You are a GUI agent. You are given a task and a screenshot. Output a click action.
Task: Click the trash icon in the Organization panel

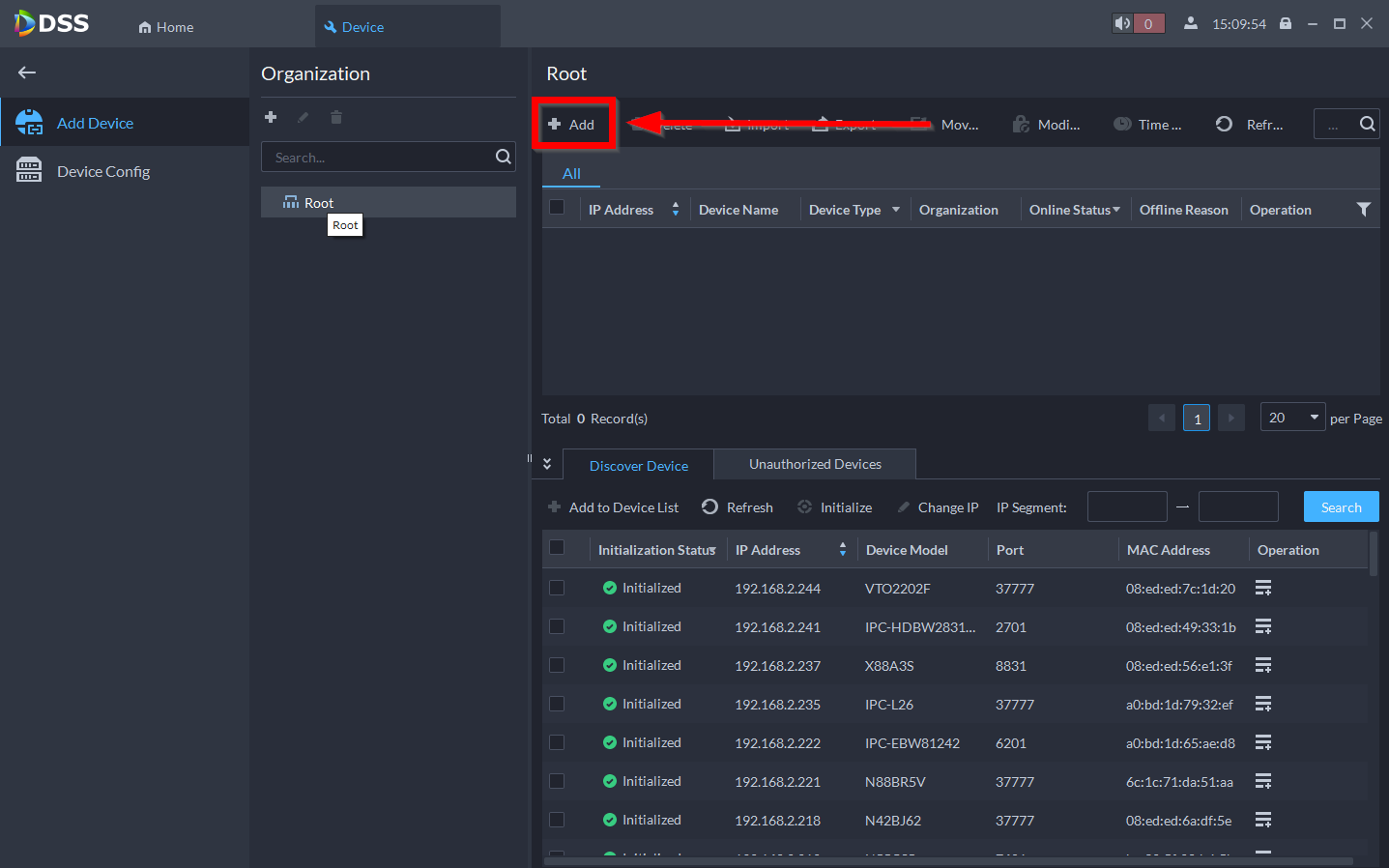pyautogui.click(x=336, y=117)
